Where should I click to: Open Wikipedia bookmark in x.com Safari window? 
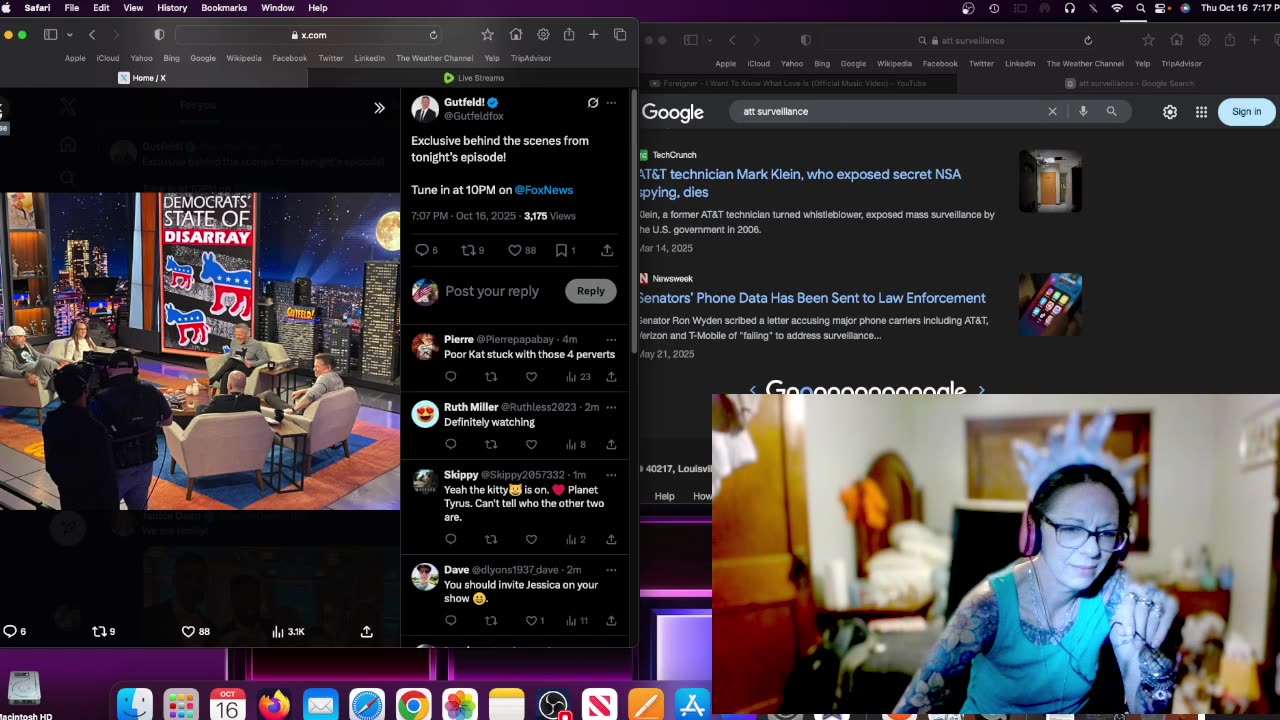(244, 58)
